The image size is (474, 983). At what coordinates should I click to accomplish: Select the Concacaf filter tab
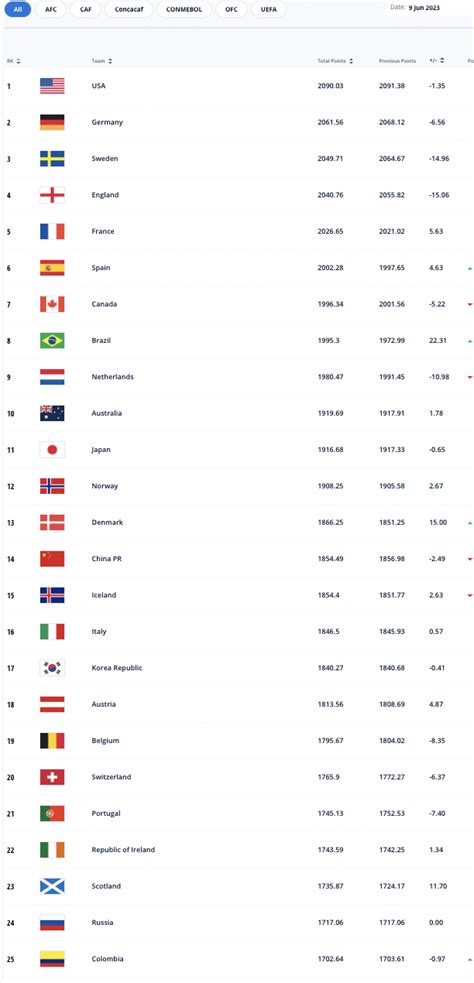pos(129,10)
